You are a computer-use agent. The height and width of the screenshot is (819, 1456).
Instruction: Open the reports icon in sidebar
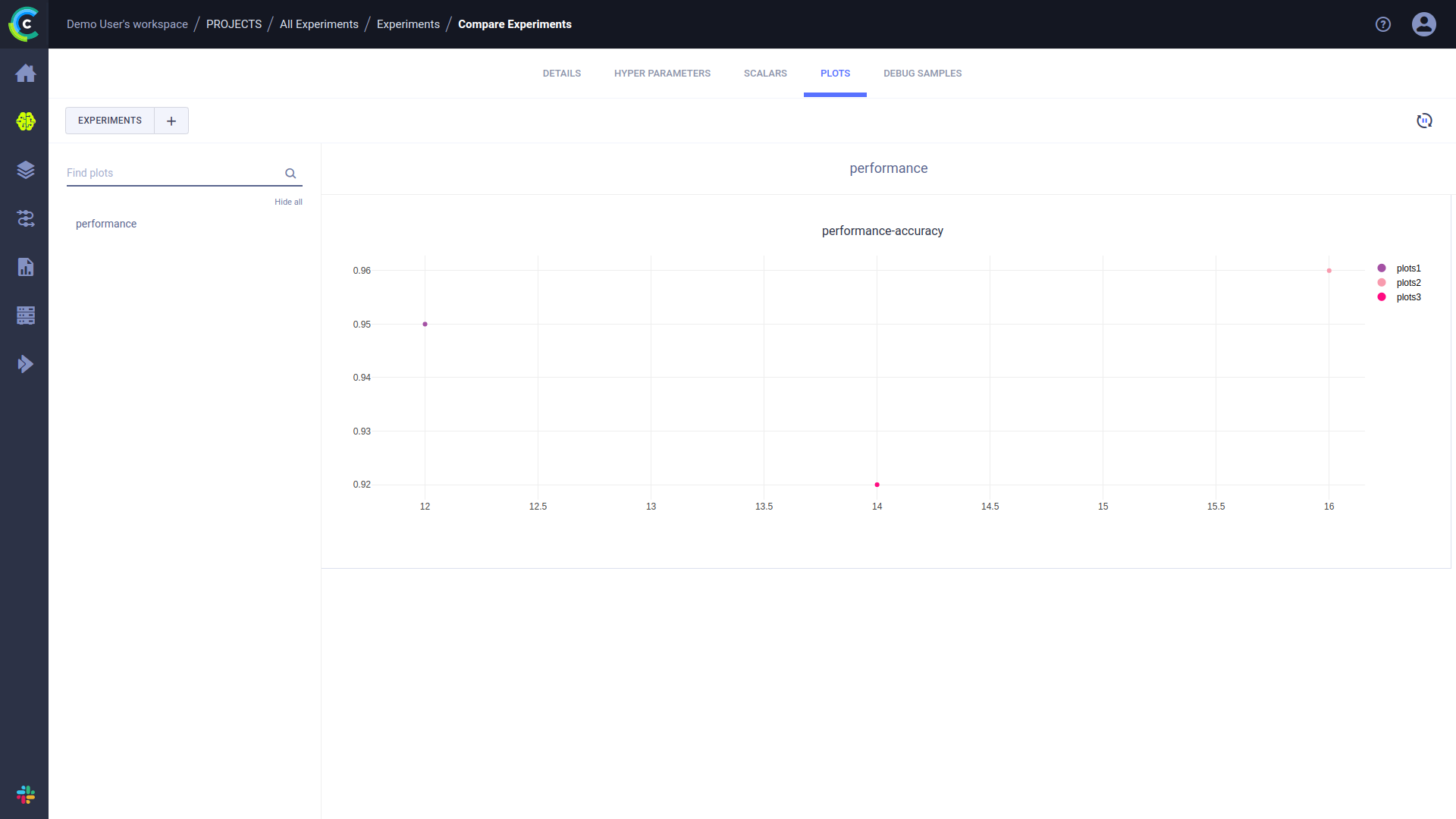25,267
